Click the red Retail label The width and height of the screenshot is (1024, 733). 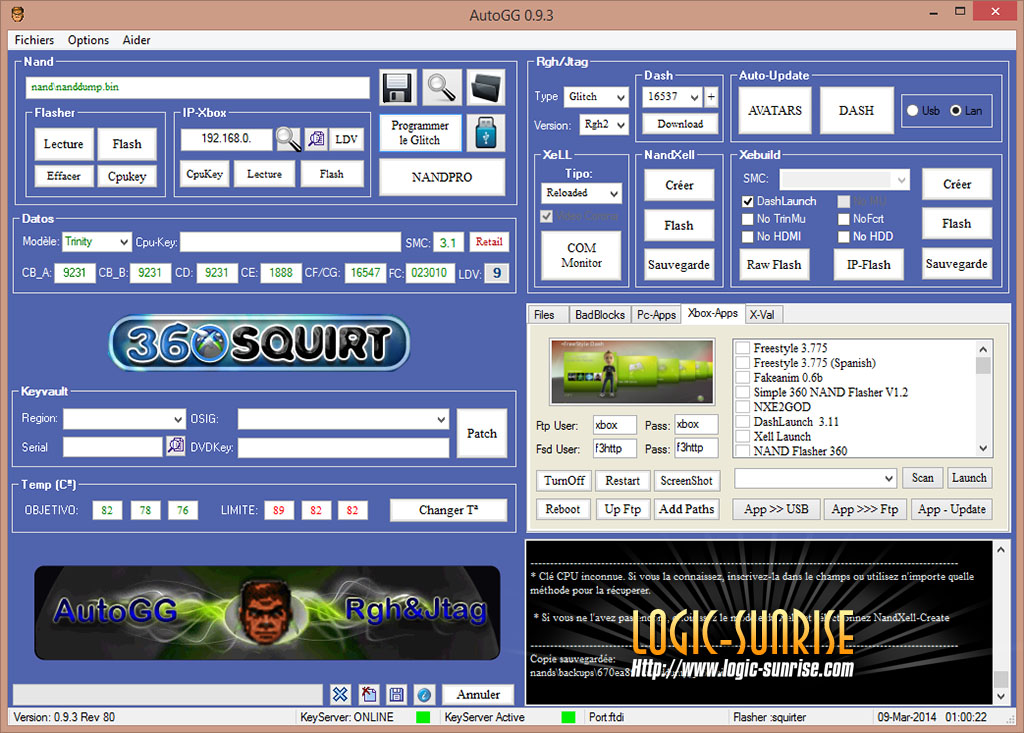tap(488, 242)
